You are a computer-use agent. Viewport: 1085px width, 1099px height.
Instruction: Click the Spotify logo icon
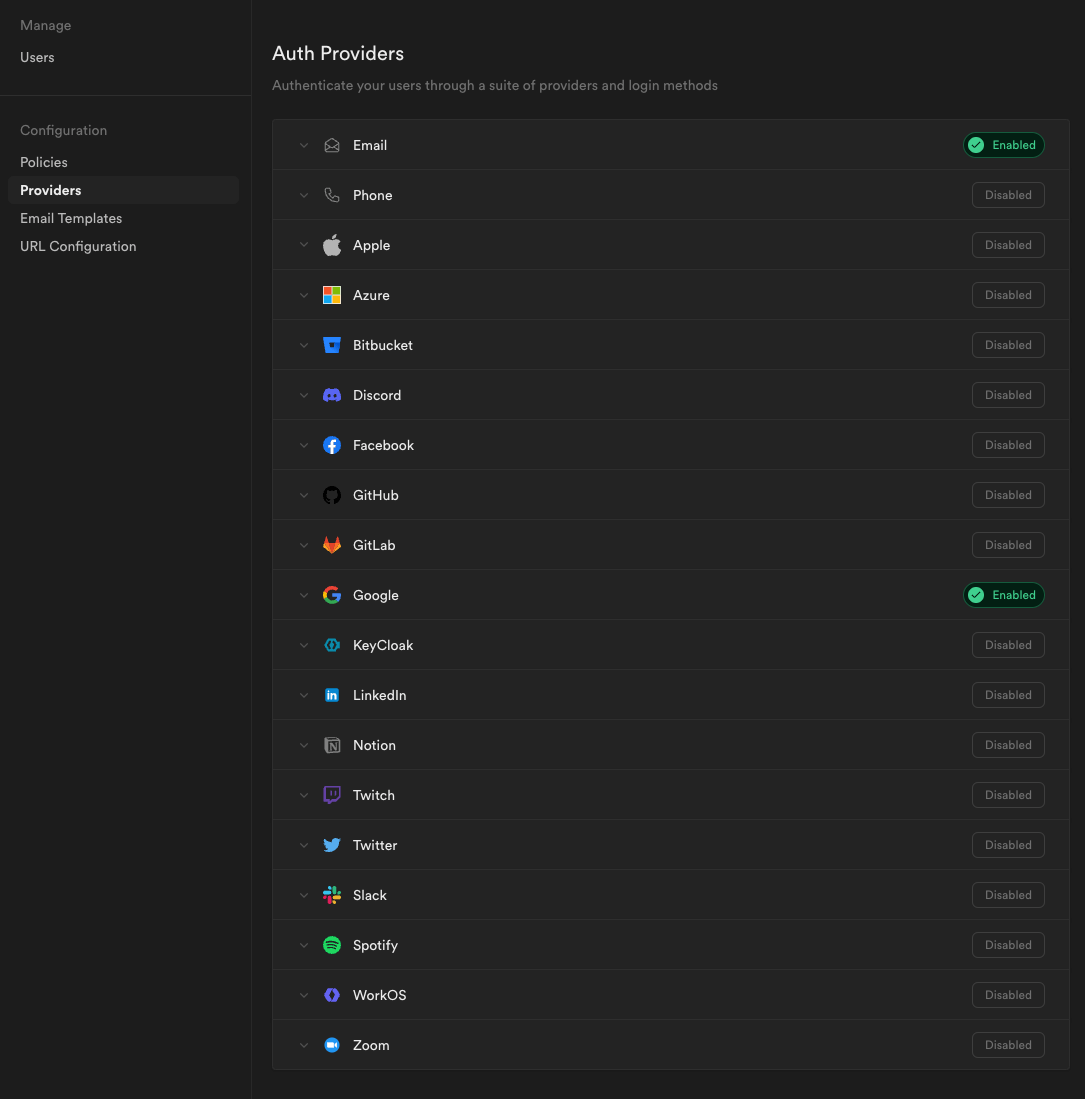(332, 946)
